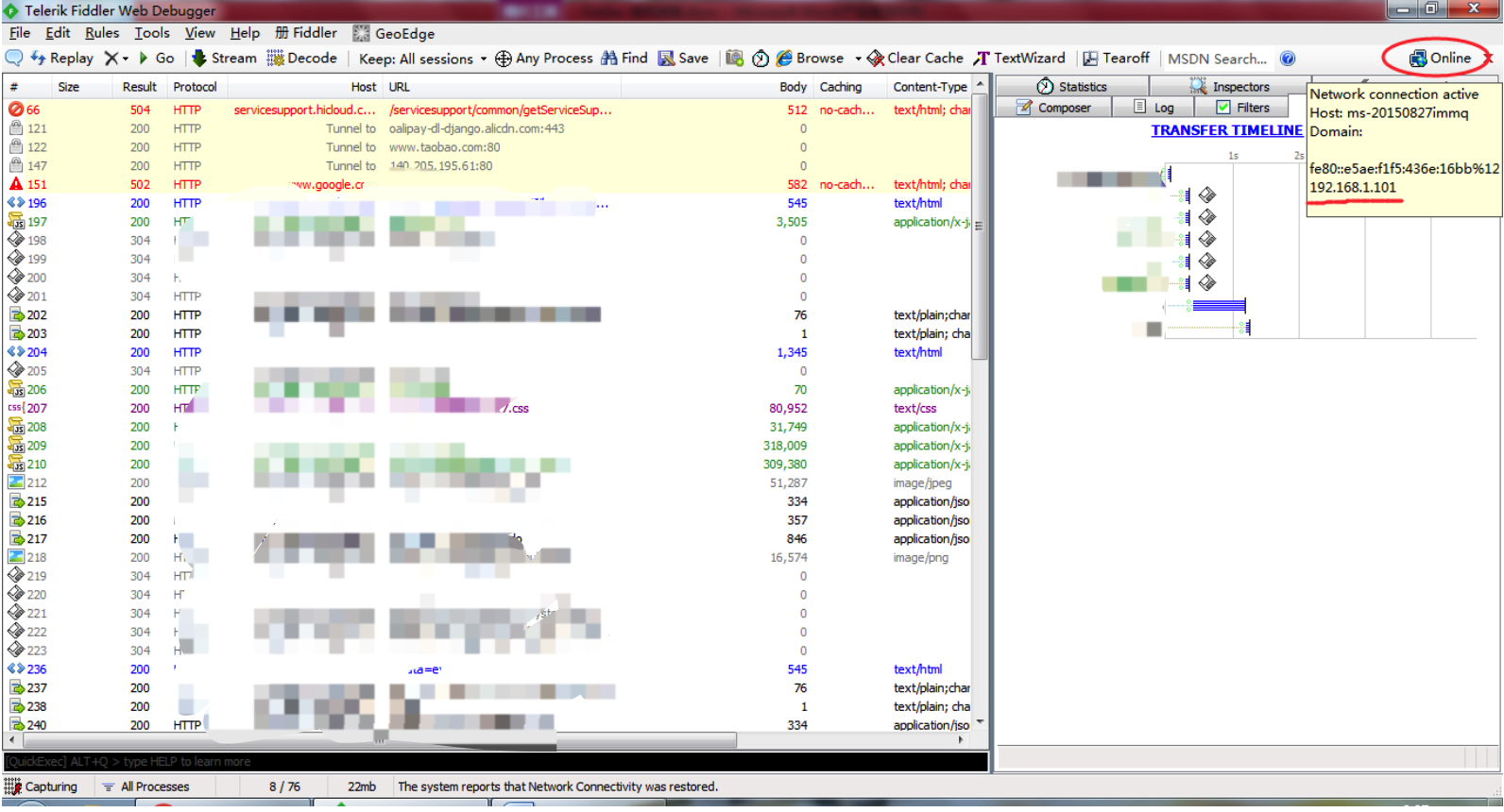Screen dimensions: 1504x812
Task: Click session 236 row number
Action: tap(37, 669)
